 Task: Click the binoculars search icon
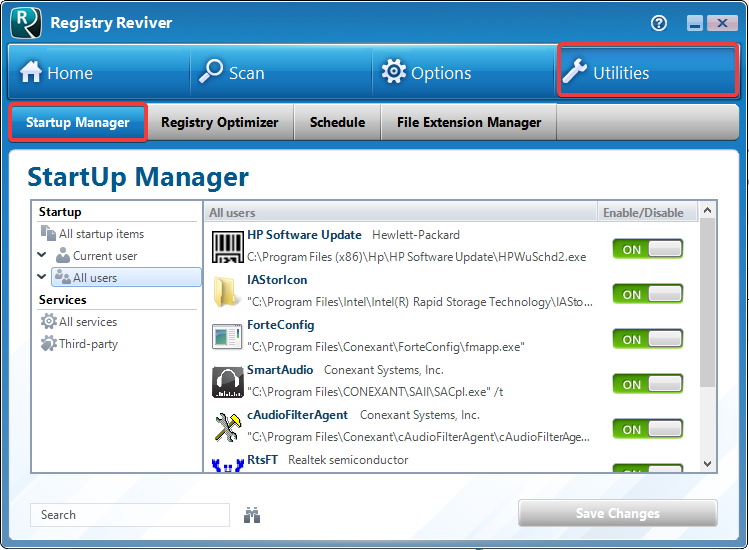(252, 515)
